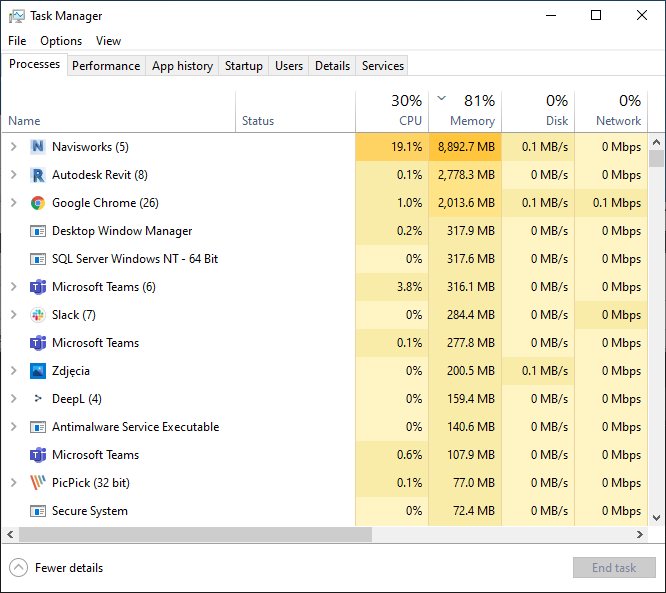Select the Processes tab
Image resolution: width=666 pixels, height=593 pixels.
coord(34,64)
